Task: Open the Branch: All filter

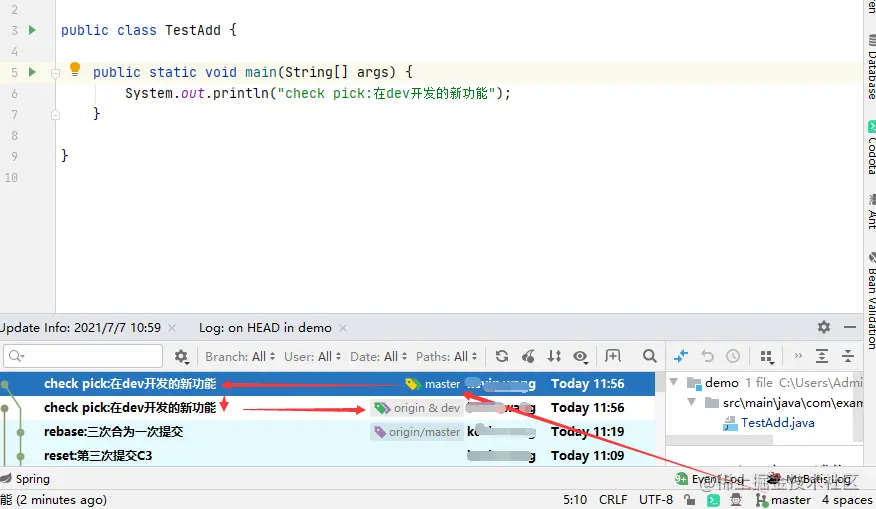Action: [240, 356]
